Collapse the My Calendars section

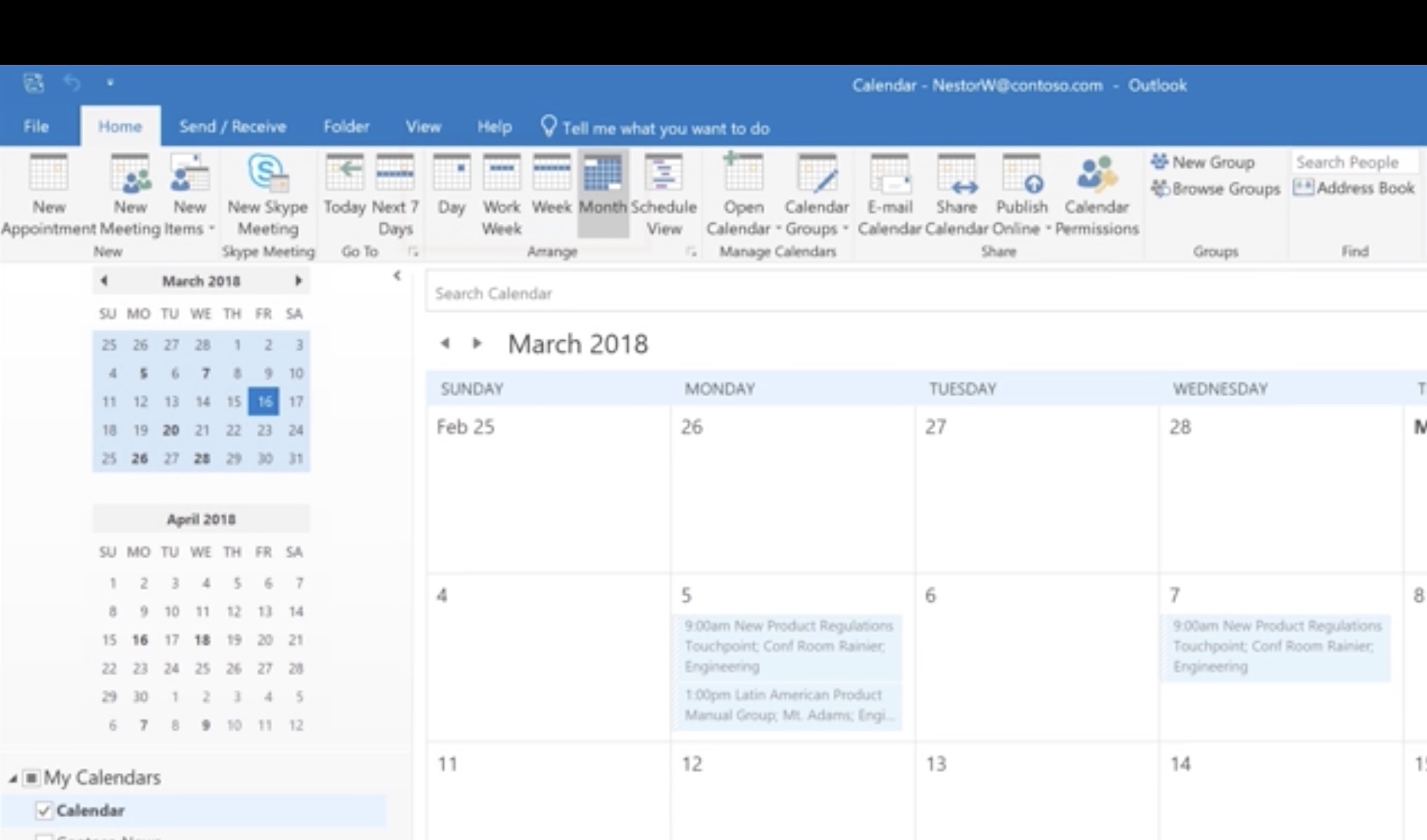tap(11, 778)
